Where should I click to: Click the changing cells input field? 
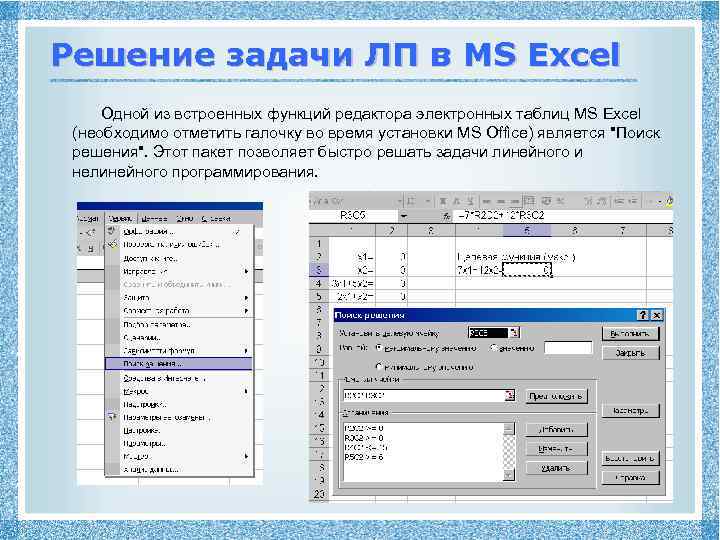tap(423, 395)
